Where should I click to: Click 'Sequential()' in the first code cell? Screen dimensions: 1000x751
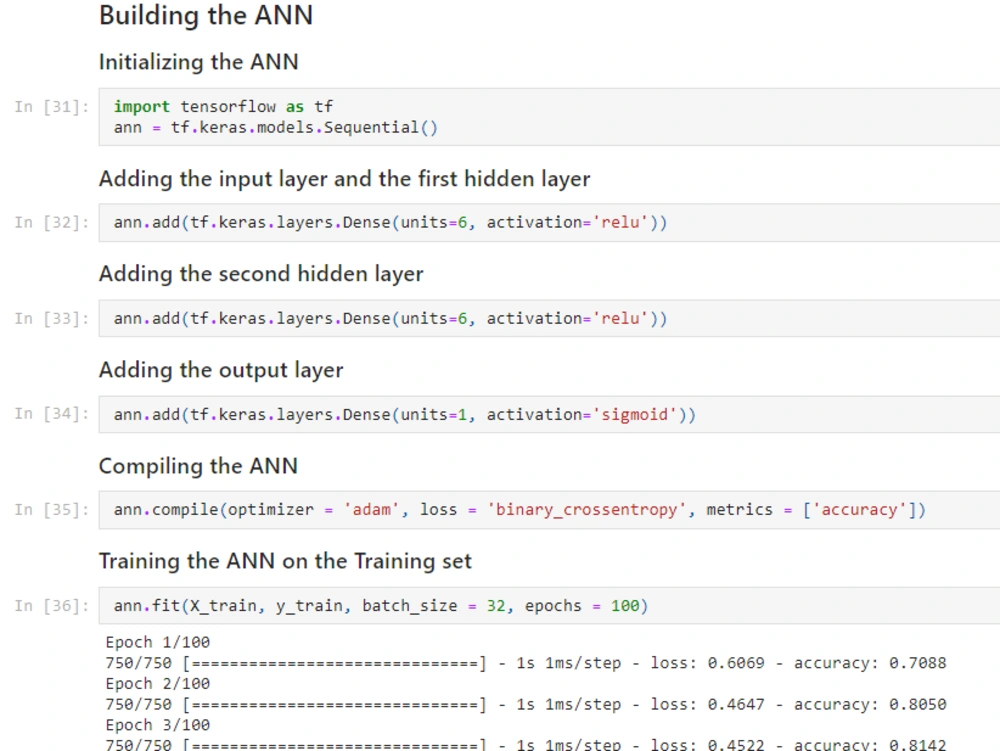[381, 128]
